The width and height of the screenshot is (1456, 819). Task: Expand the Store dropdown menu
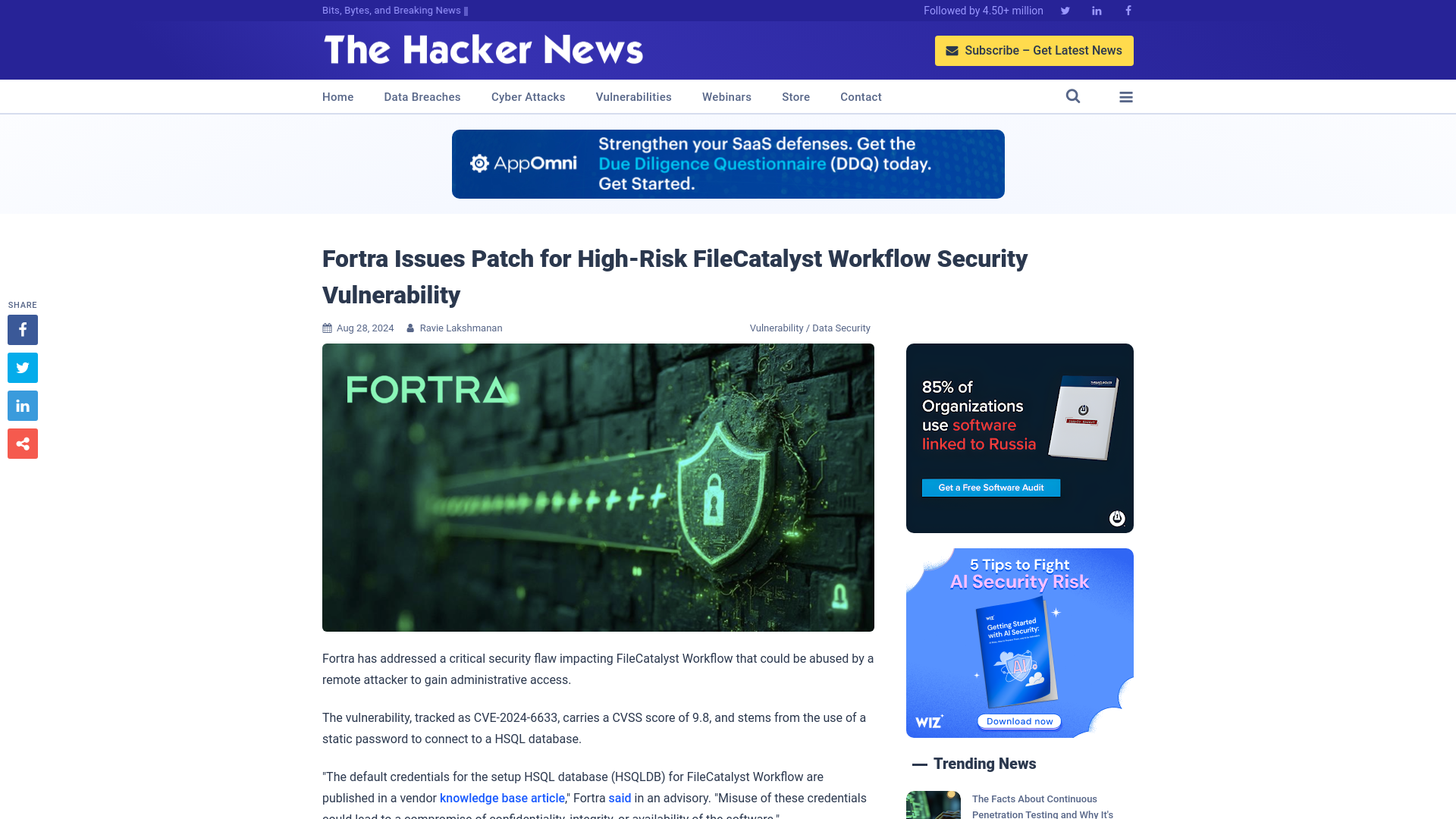click(795, 96)
